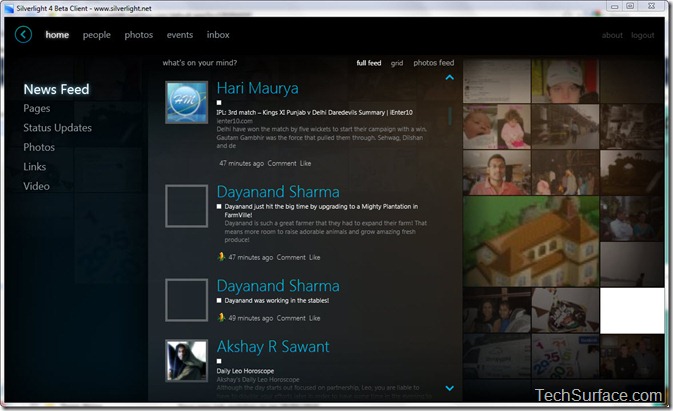
Task: Click FarmVille icon beside 49 minutes ago
Action: [x=221, y=317]
